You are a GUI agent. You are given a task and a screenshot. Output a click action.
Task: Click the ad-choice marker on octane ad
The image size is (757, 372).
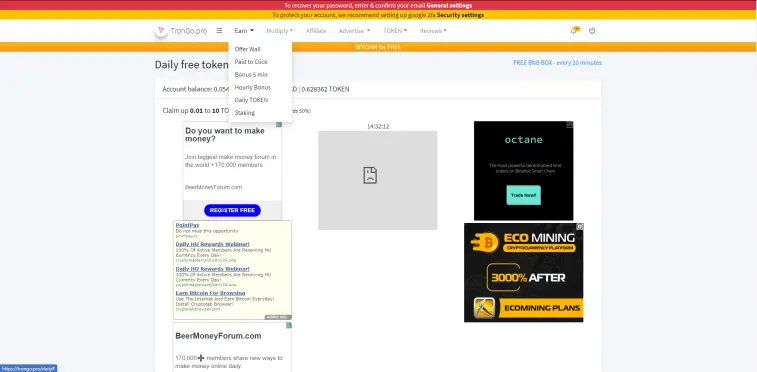[x=570, y=124]
